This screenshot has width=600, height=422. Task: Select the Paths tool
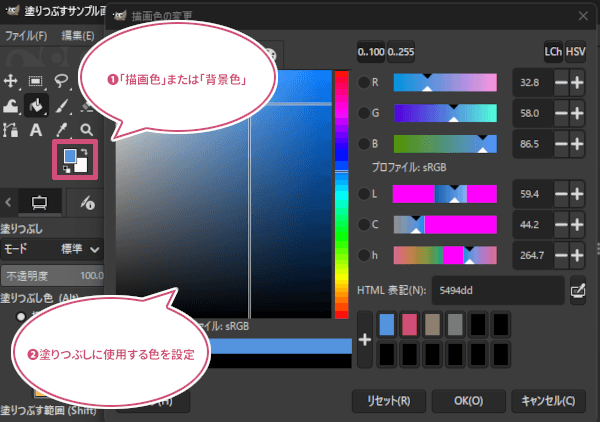tap(10, 130)
